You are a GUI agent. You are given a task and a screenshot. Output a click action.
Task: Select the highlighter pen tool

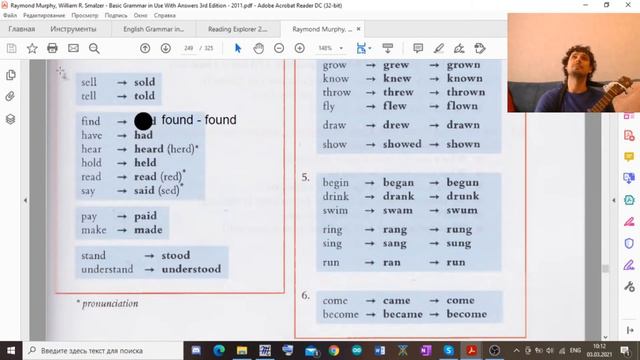pyautogui.click(x=439, y=48)
